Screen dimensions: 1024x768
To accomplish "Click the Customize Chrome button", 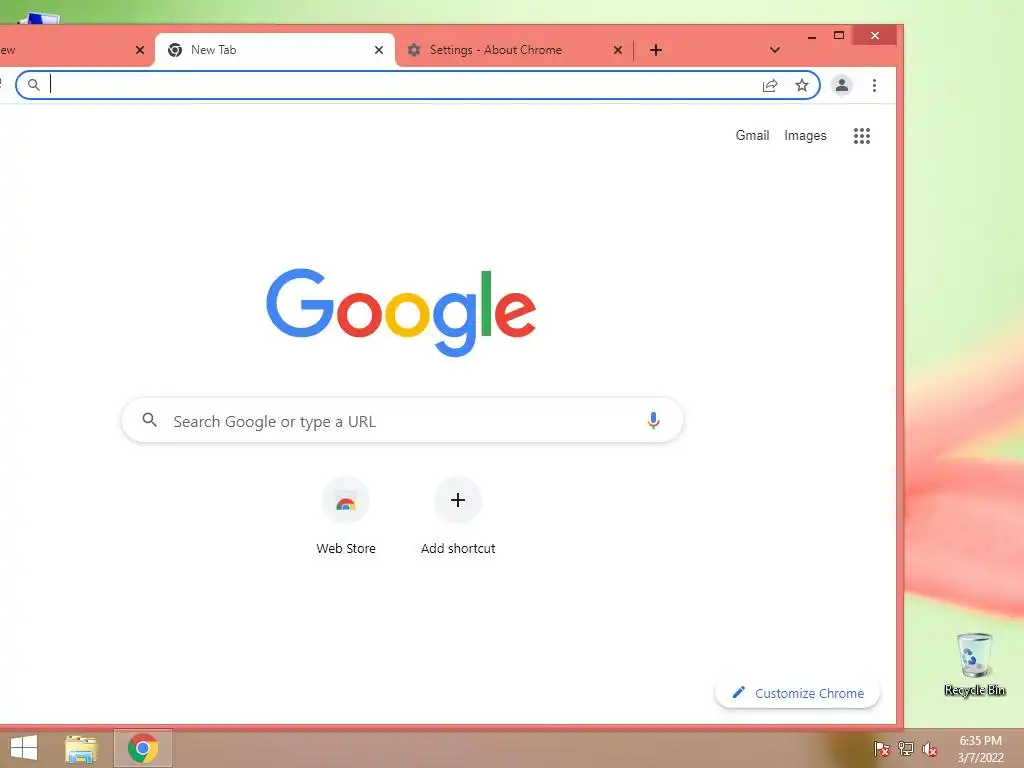I will click(x=797, y=693).
